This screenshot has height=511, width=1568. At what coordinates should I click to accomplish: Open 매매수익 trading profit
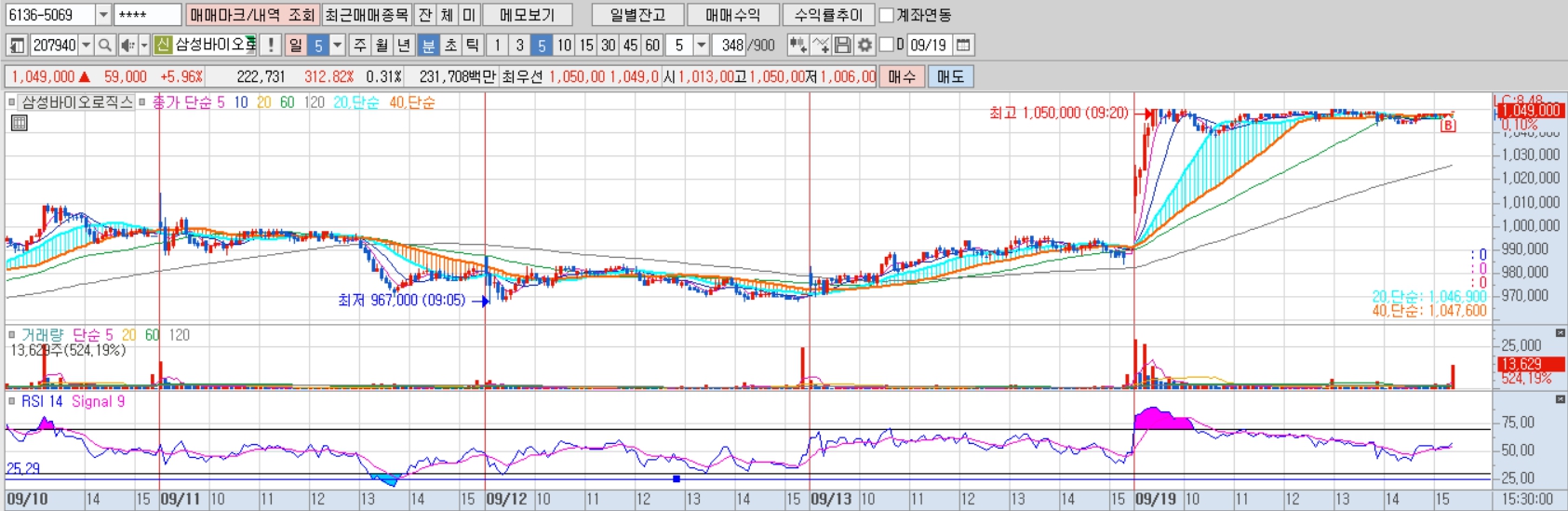[733, 15]
